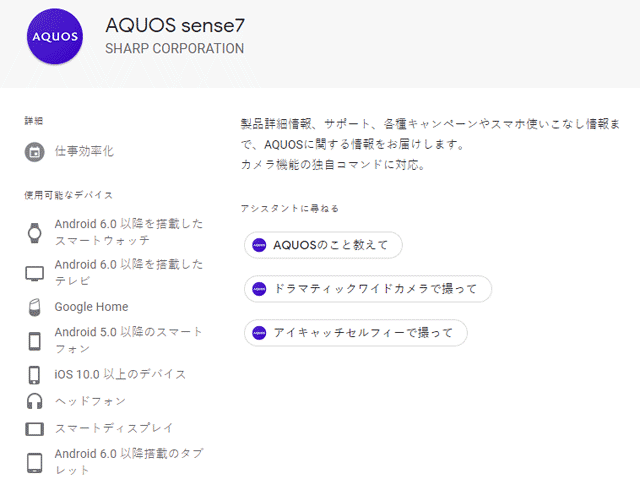Click the Google Home speaker icon

click(x=35, y=307)
